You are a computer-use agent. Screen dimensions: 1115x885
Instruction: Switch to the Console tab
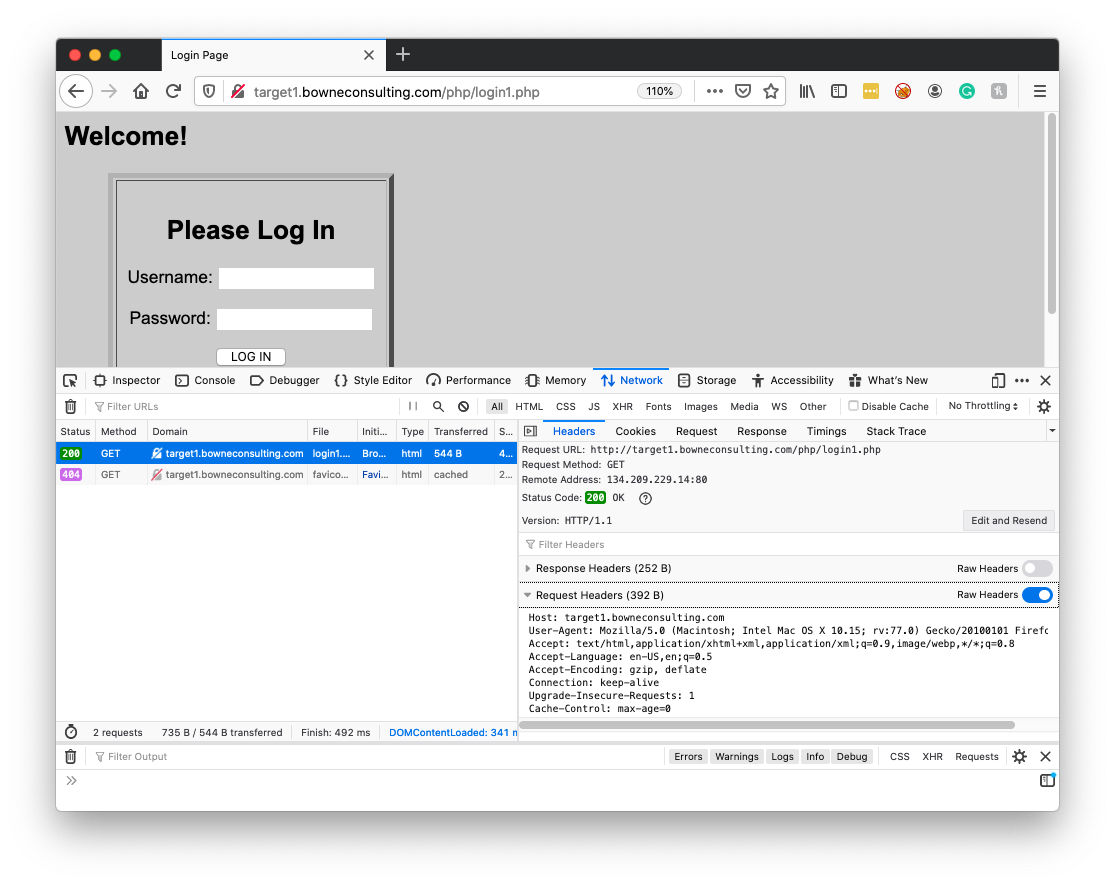205,380
